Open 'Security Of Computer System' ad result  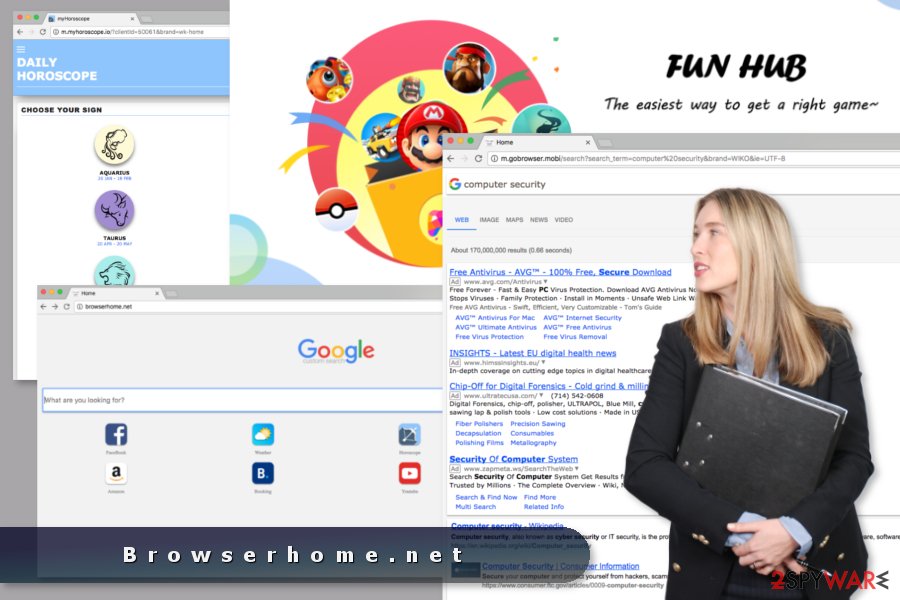point(514,459)
